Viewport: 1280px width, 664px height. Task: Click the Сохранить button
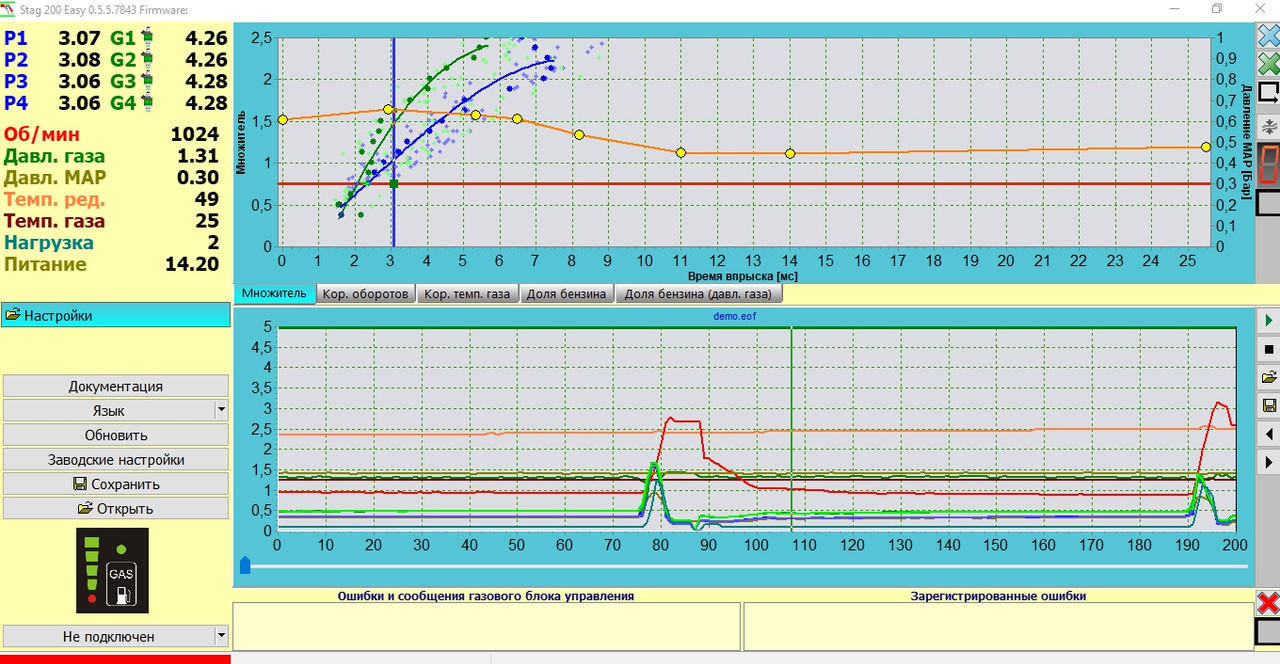click(115, 484)
